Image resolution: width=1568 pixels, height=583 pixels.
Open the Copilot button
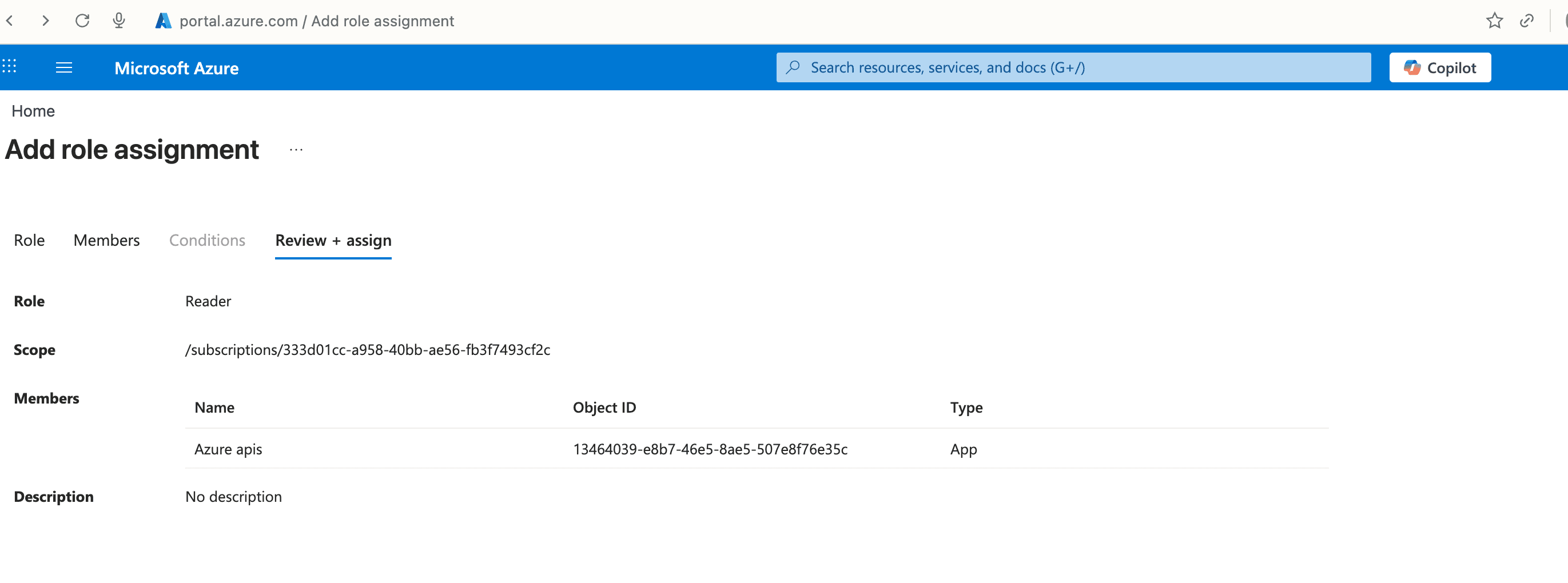pos(1439,67)
